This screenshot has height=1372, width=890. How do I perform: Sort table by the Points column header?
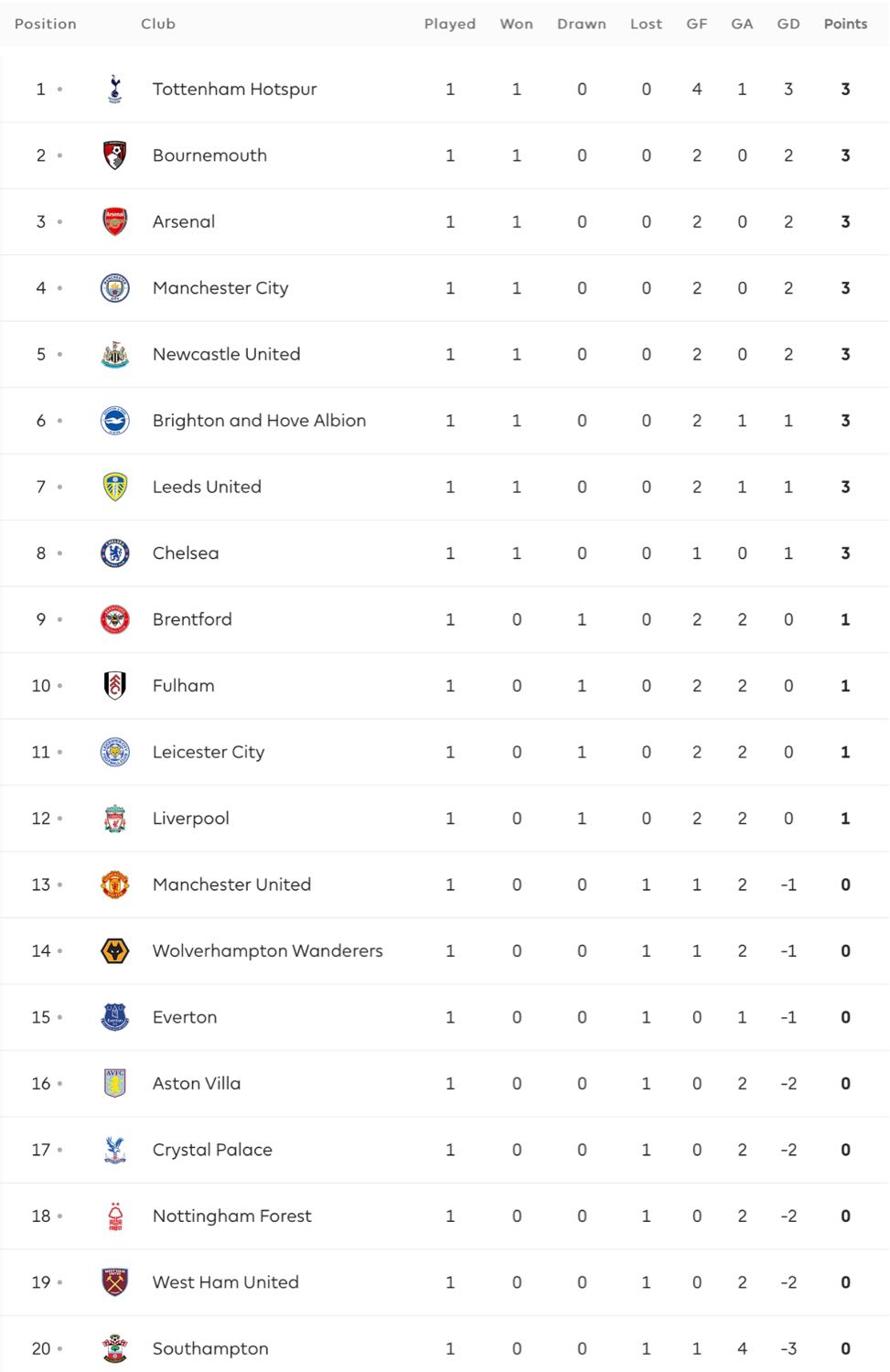point(845,24)
